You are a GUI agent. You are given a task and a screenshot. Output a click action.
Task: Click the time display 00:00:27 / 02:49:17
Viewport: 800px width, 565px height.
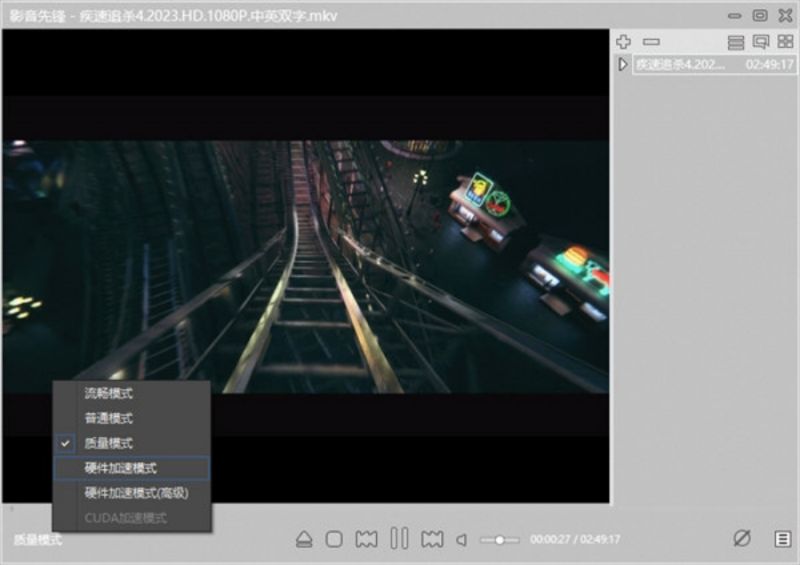tap(575, 539)
